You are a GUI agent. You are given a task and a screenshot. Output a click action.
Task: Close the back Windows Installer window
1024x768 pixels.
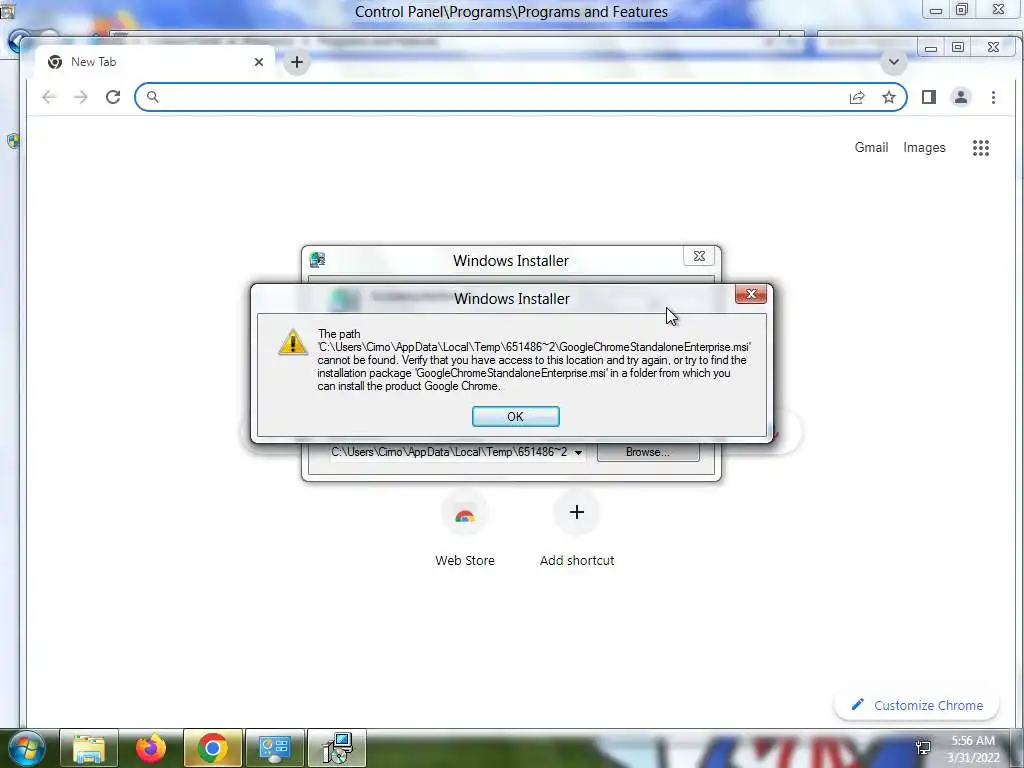click(x=699, y=256)
